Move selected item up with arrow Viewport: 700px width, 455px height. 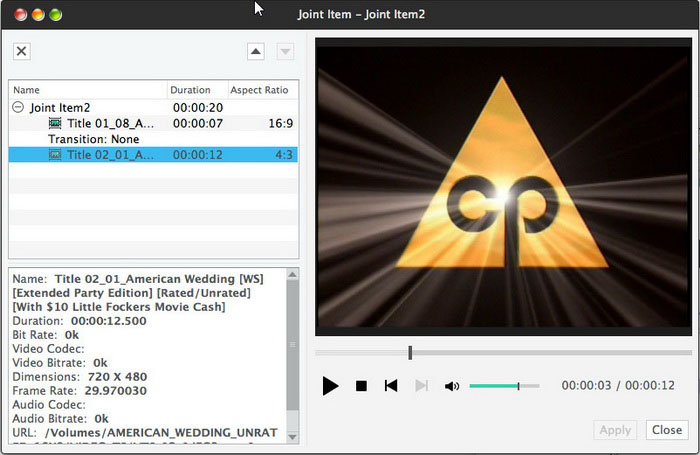point(255,52)
